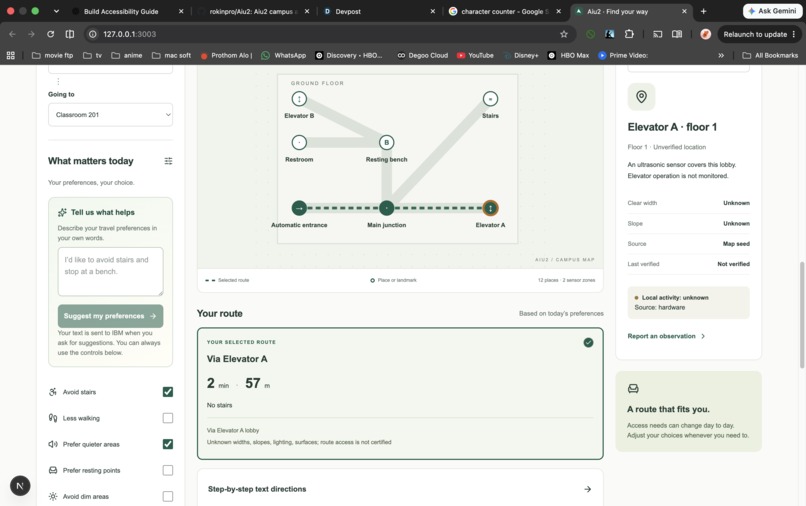Open the mac soft bookmarks folder
This screenshot has width=806, height=506.
pyautogui.click(x=172, y=55)
